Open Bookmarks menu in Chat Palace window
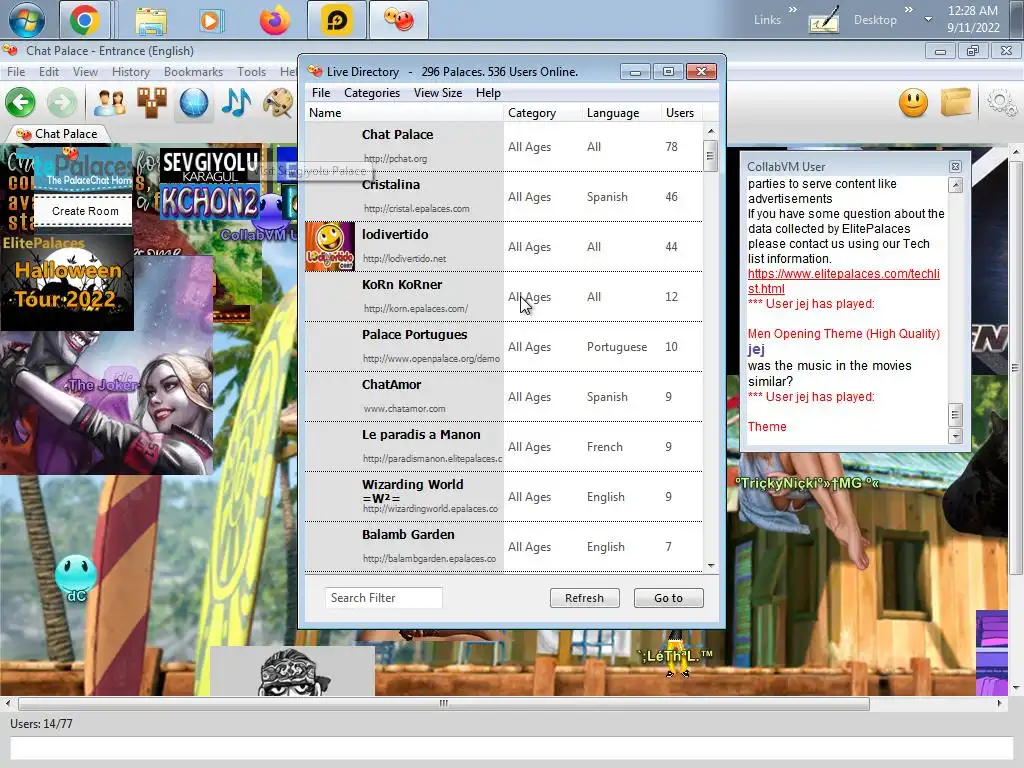 [193, 72]
